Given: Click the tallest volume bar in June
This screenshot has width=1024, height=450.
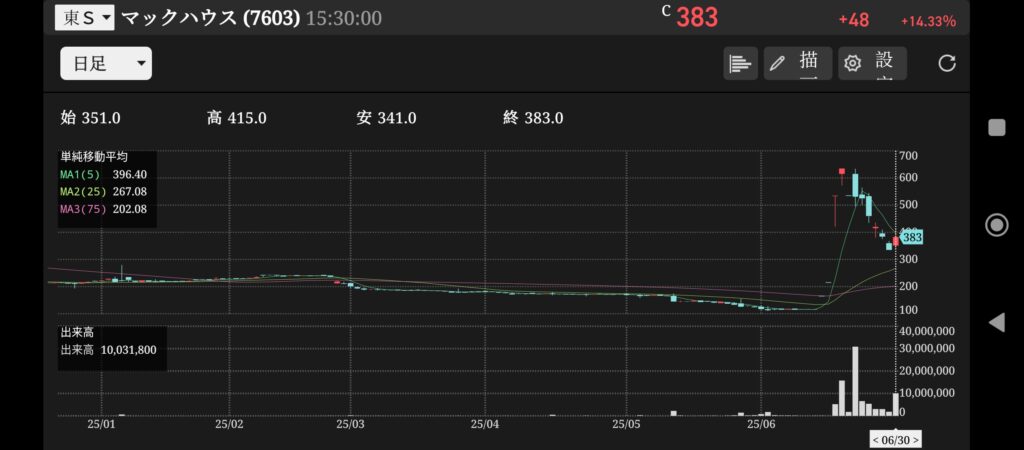Looking at the screenshot, I should [x=855, y=381].
